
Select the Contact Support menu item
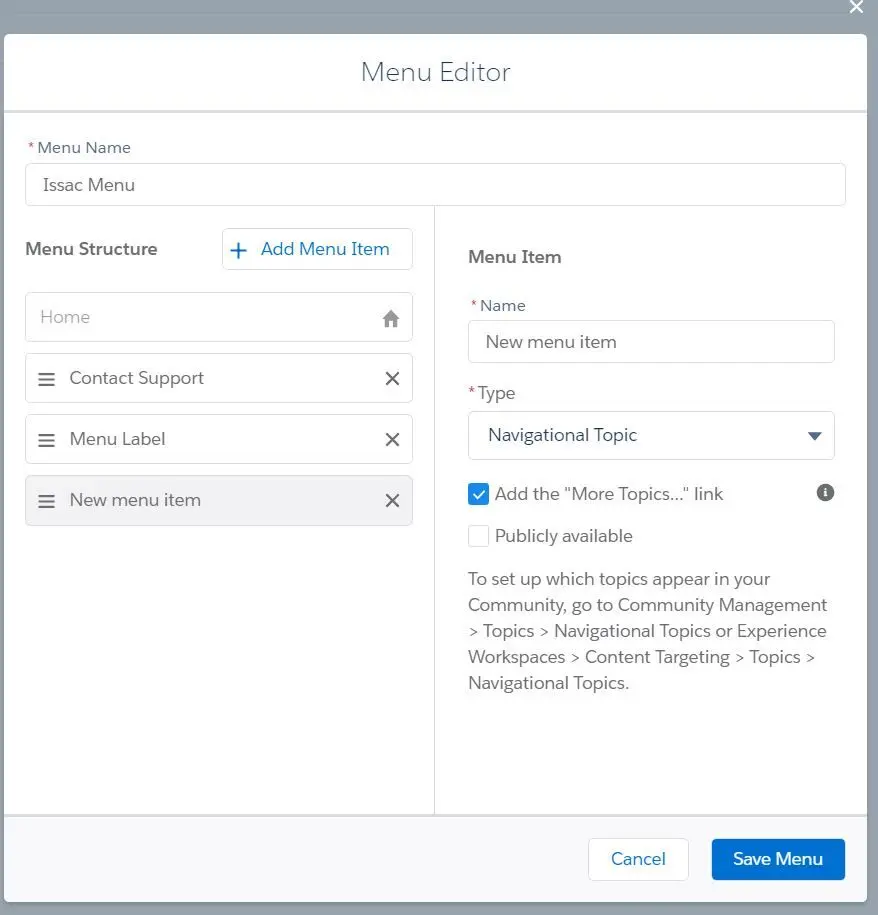(x=219, y=378)
